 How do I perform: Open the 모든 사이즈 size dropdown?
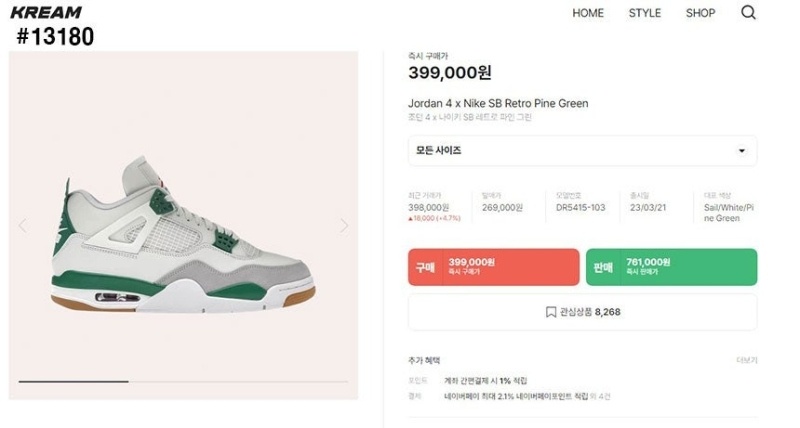(582, 151)
